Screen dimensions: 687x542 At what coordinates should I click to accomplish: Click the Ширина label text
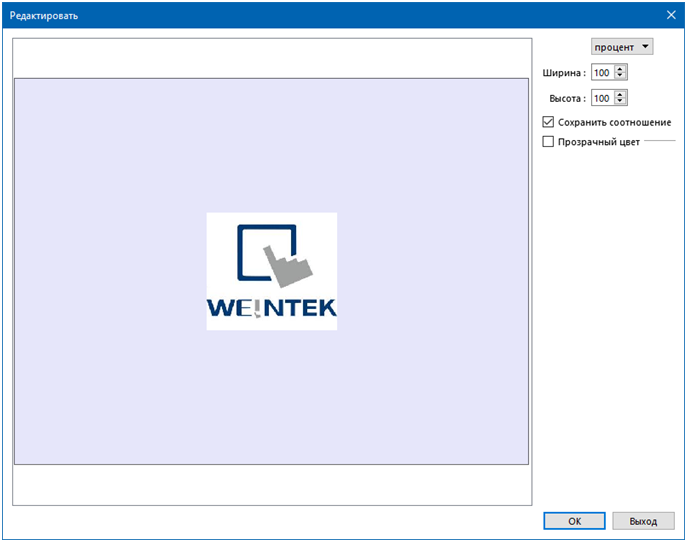point(564,73)
